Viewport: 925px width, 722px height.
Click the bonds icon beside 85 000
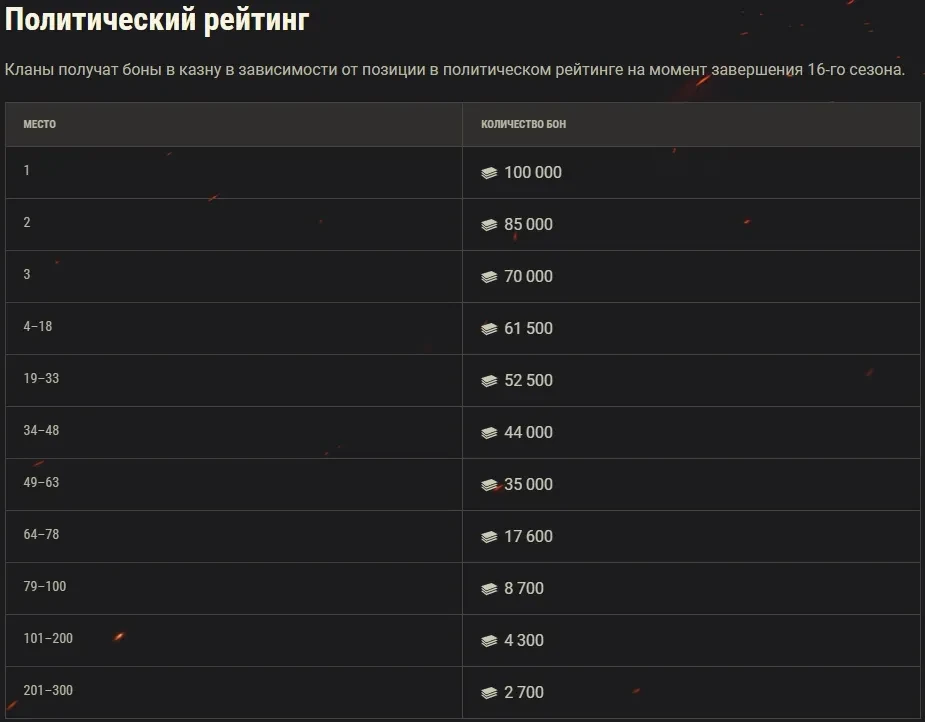tap(489, 225)
